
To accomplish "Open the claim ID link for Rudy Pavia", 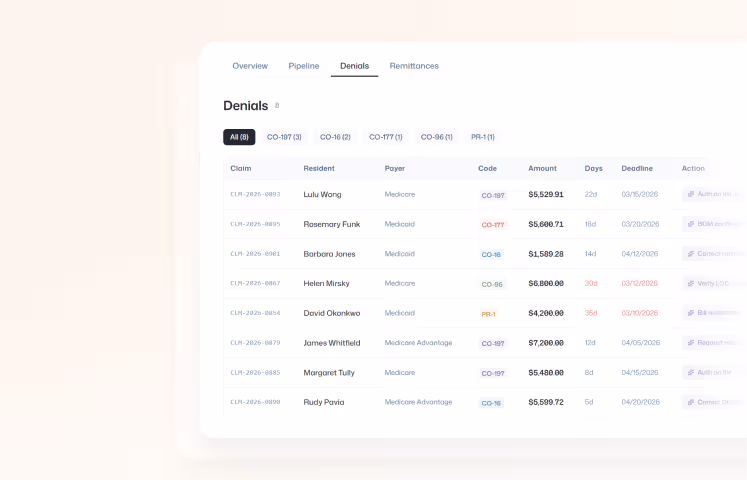I will (x=255, y=402).
